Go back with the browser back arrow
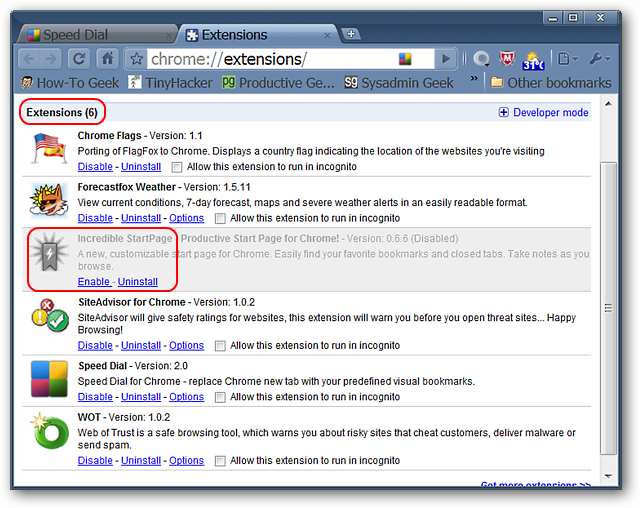Screen dimensions: 640x508 tap(29, 59)
